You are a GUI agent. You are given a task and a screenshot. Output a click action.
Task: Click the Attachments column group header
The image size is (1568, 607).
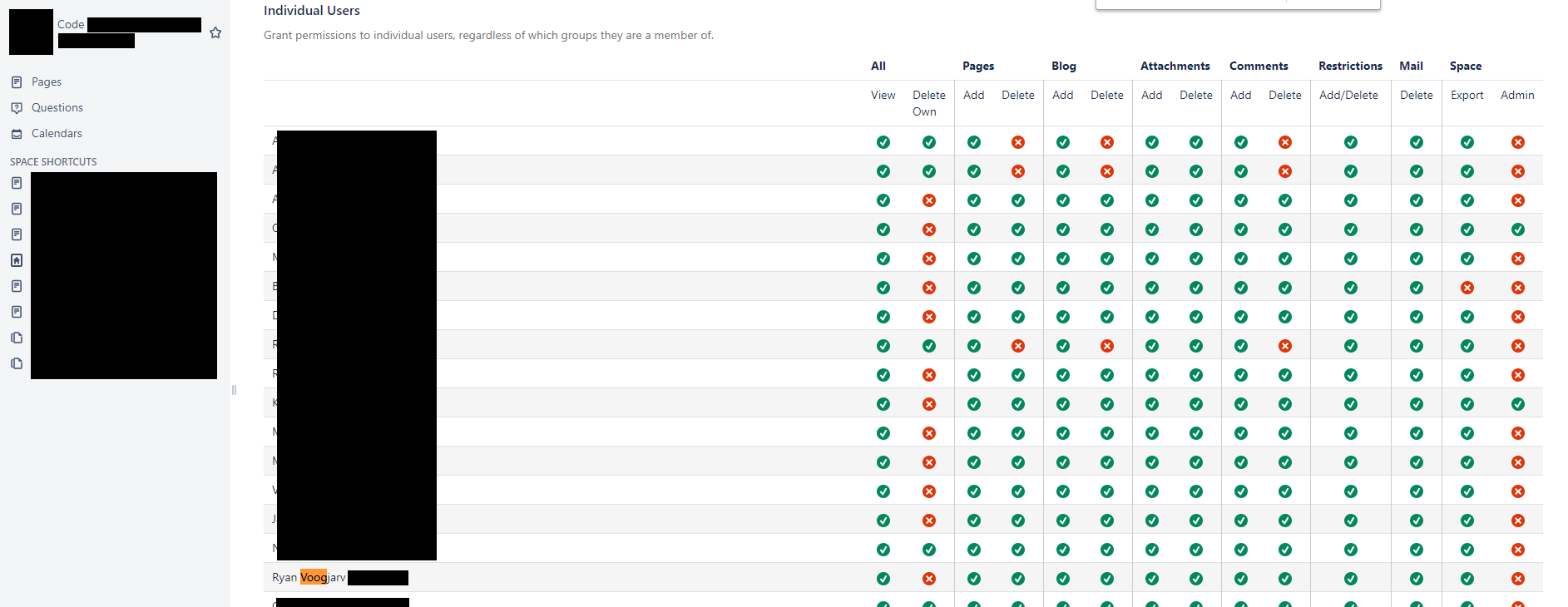1175,66
